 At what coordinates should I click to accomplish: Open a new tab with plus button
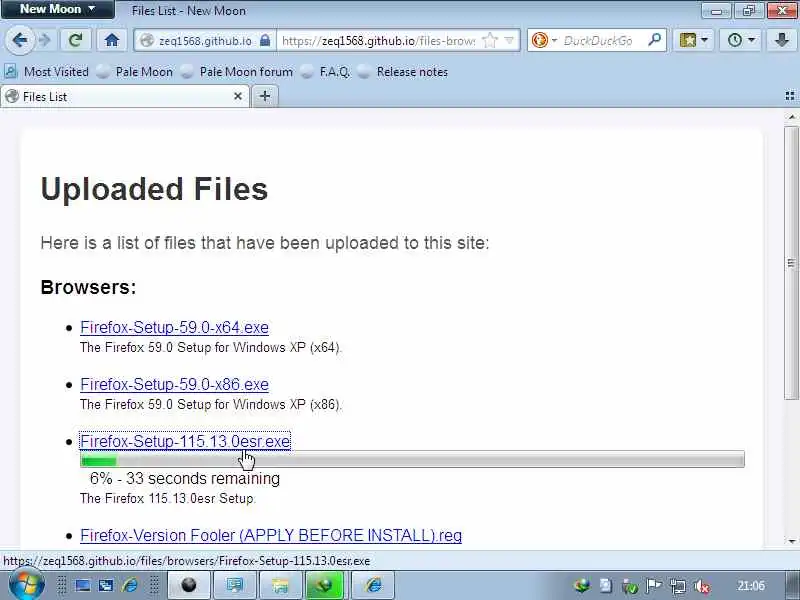pos(265,96)
